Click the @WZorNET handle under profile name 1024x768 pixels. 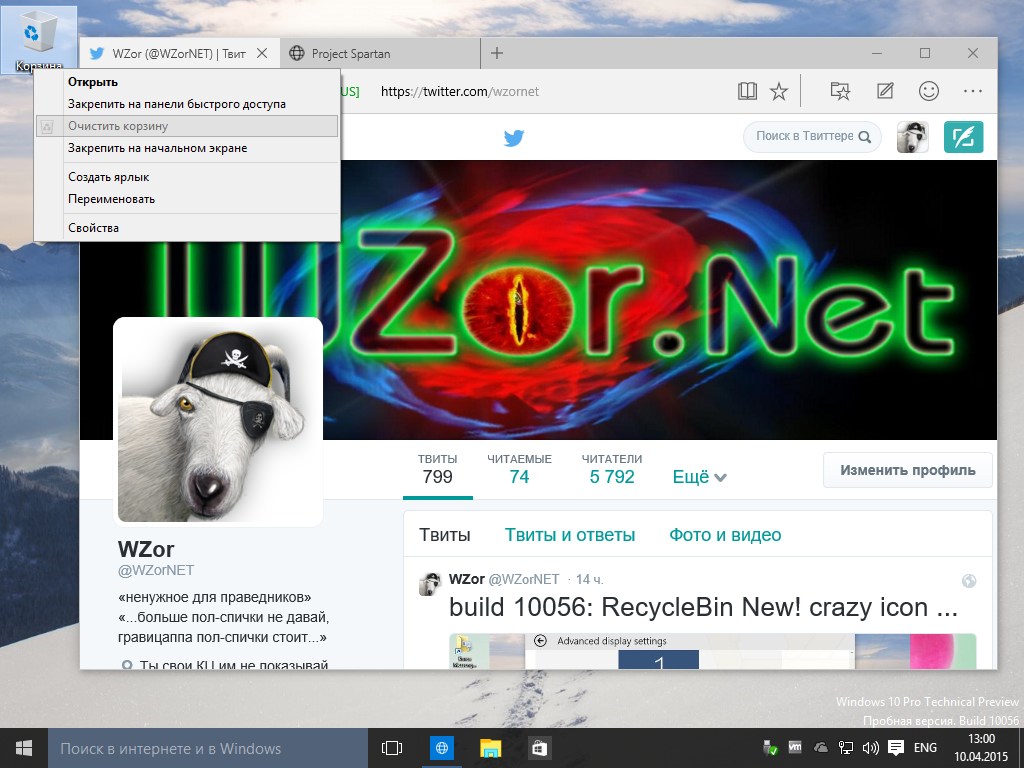coord(155,570)
